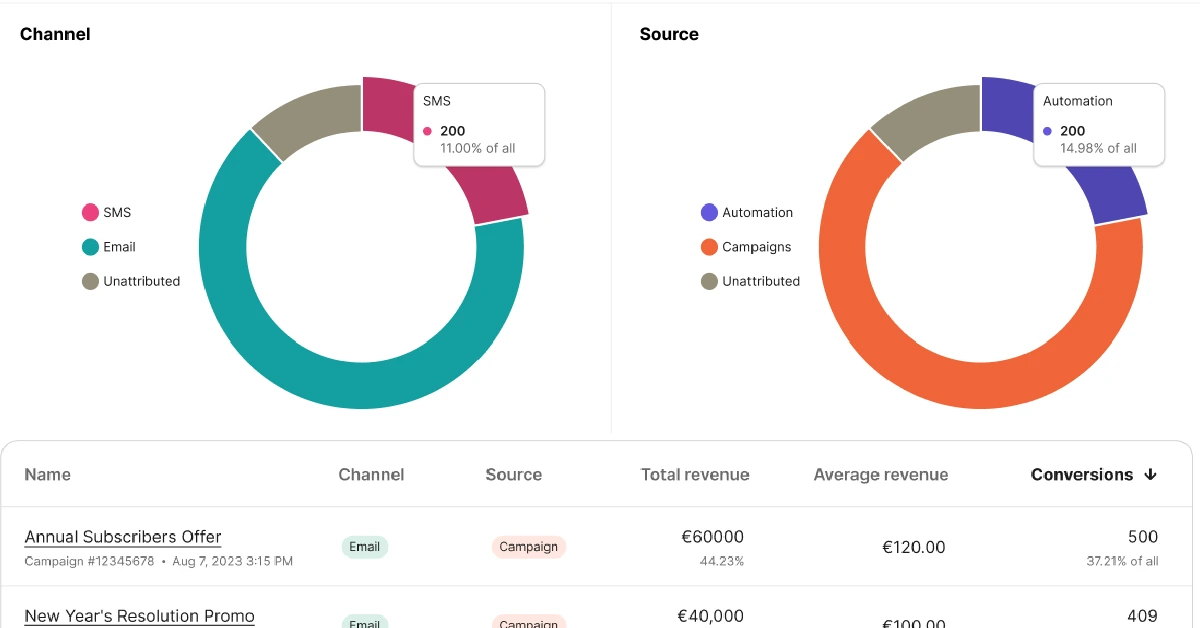The width and height of the screenshot is (1200, 628).
Task: Click the teal Email legend dot
Action: (91, 247)
